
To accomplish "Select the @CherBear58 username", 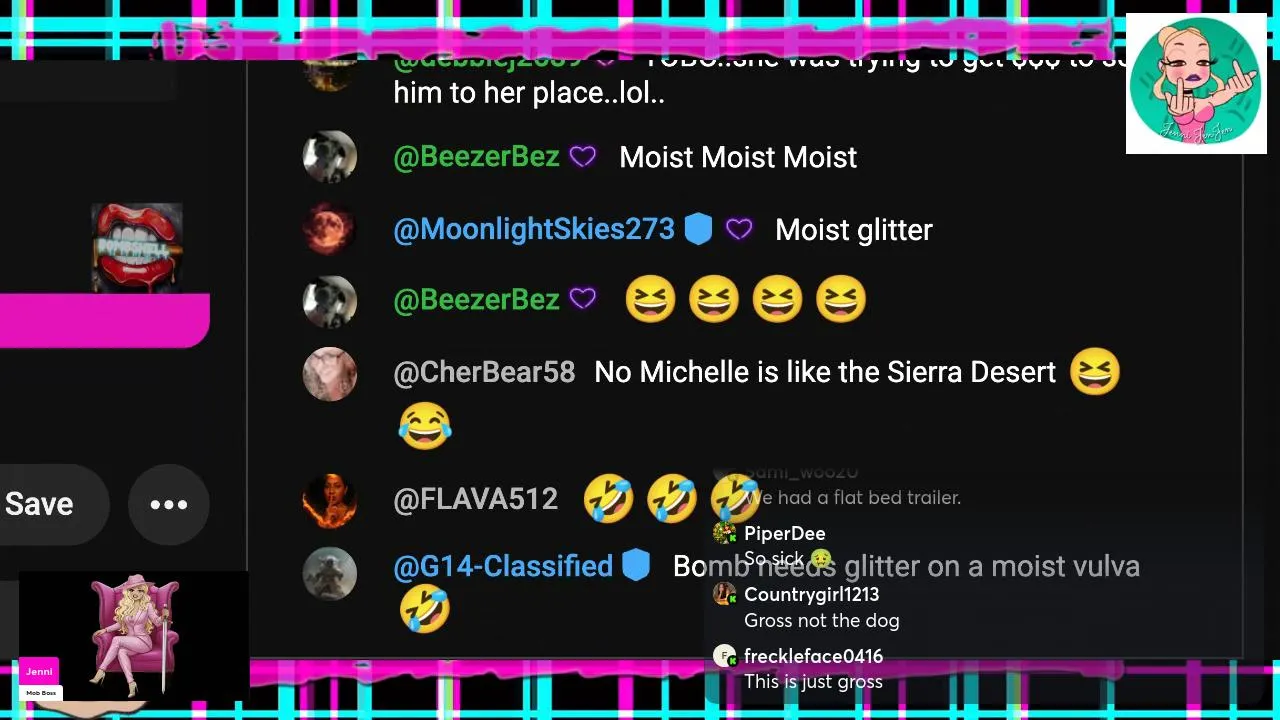I will (x=484, y=373).
